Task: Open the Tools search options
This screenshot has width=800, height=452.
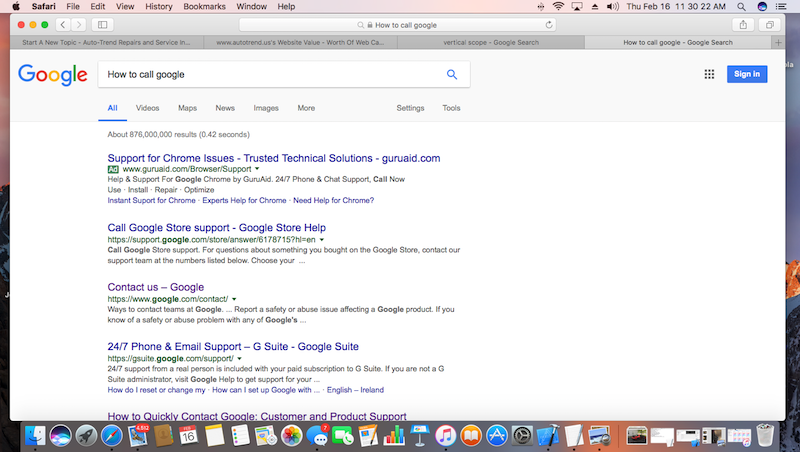Action: (x=451, y=108)
